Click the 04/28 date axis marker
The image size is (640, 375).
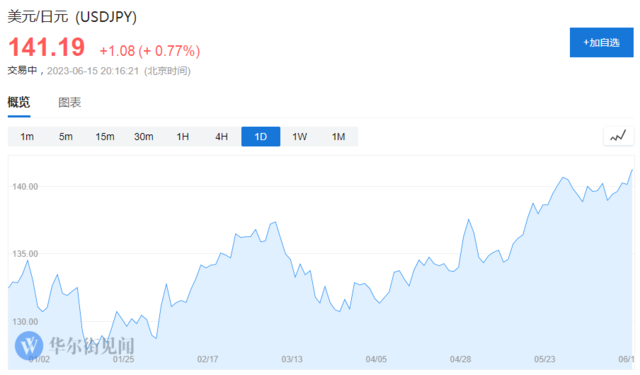point(460,359)
